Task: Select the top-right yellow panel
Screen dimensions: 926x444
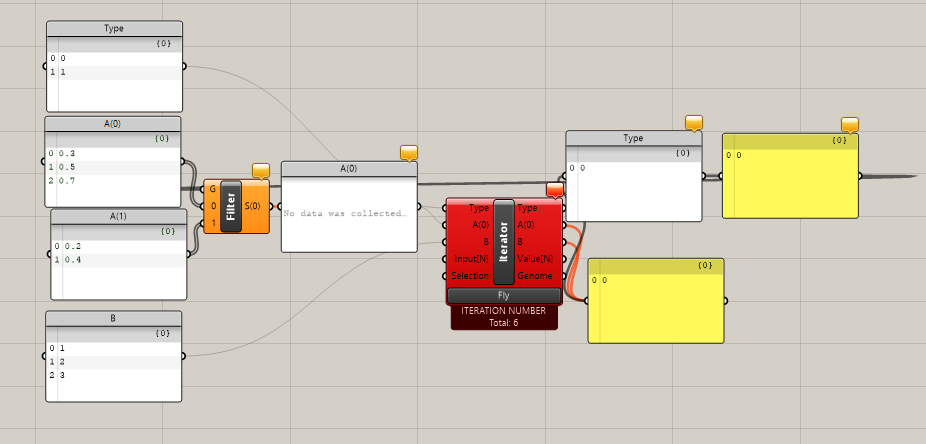Action: coord(790,176)
